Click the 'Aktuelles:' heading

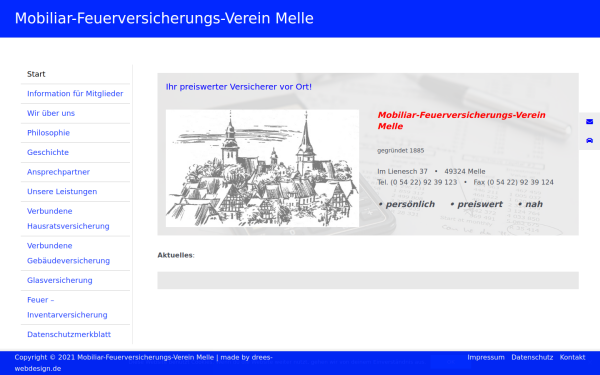176,255
